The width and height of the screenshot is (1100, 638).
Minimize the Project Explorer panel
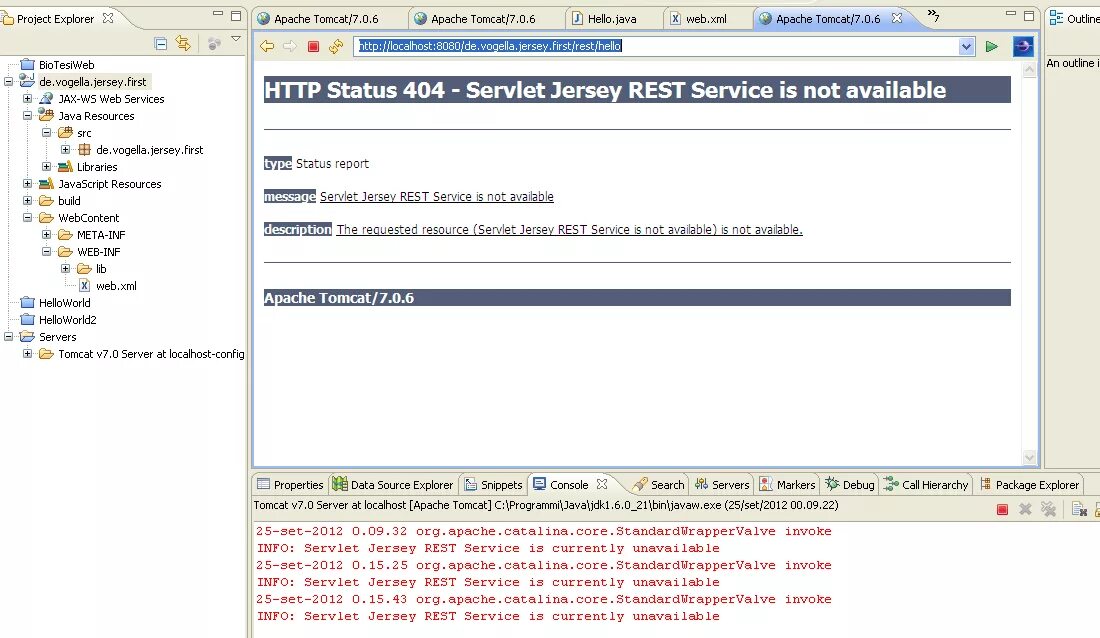point(217,13)
